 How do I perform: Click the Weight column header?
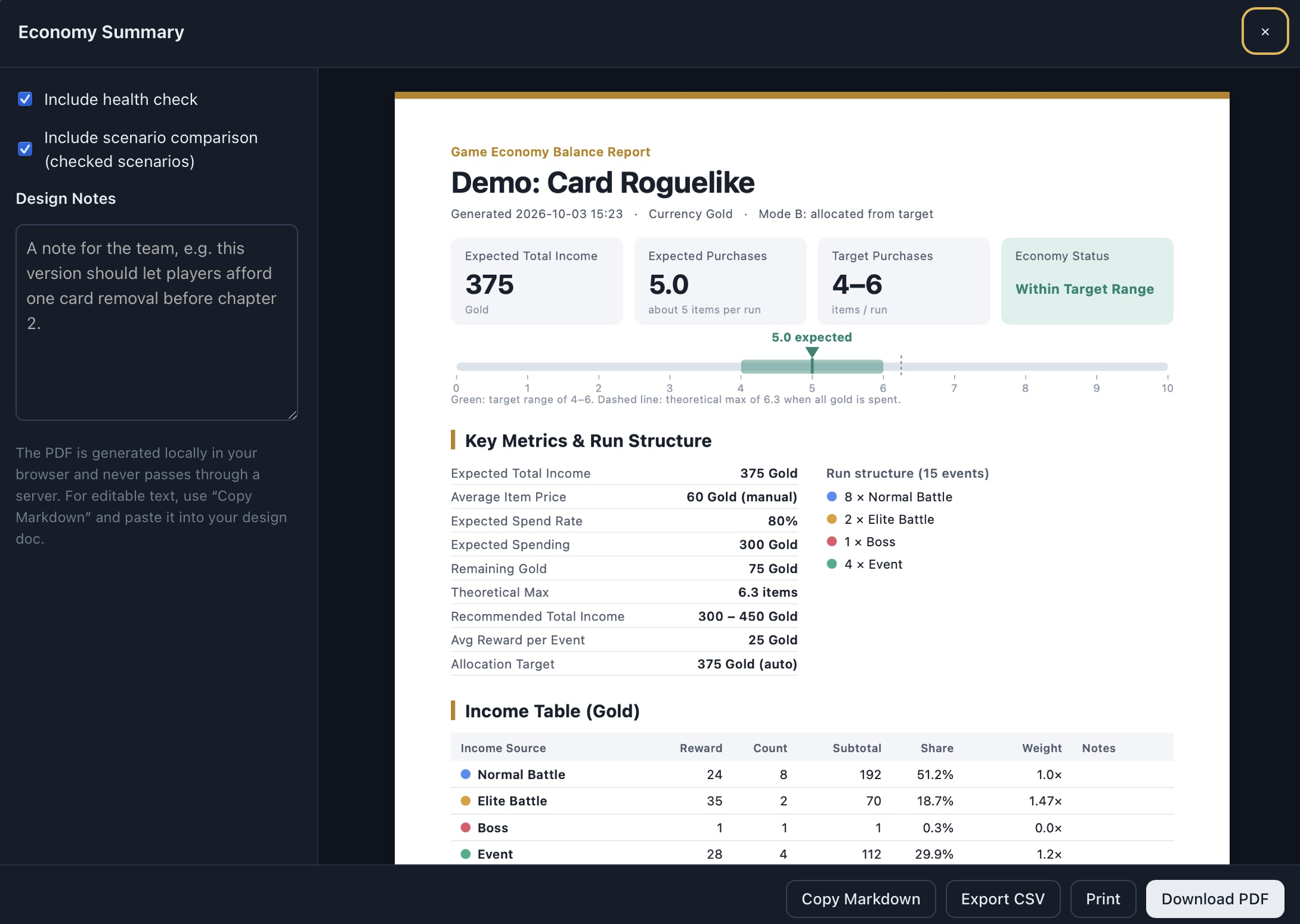(1042, 748)
